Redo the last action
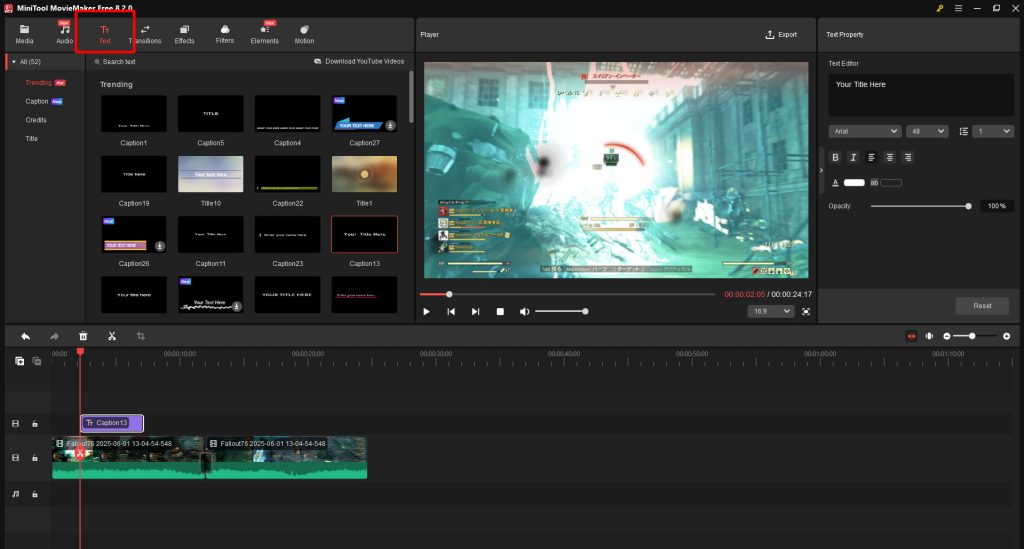The image size is (1024, 549). [x=54, y=336]
